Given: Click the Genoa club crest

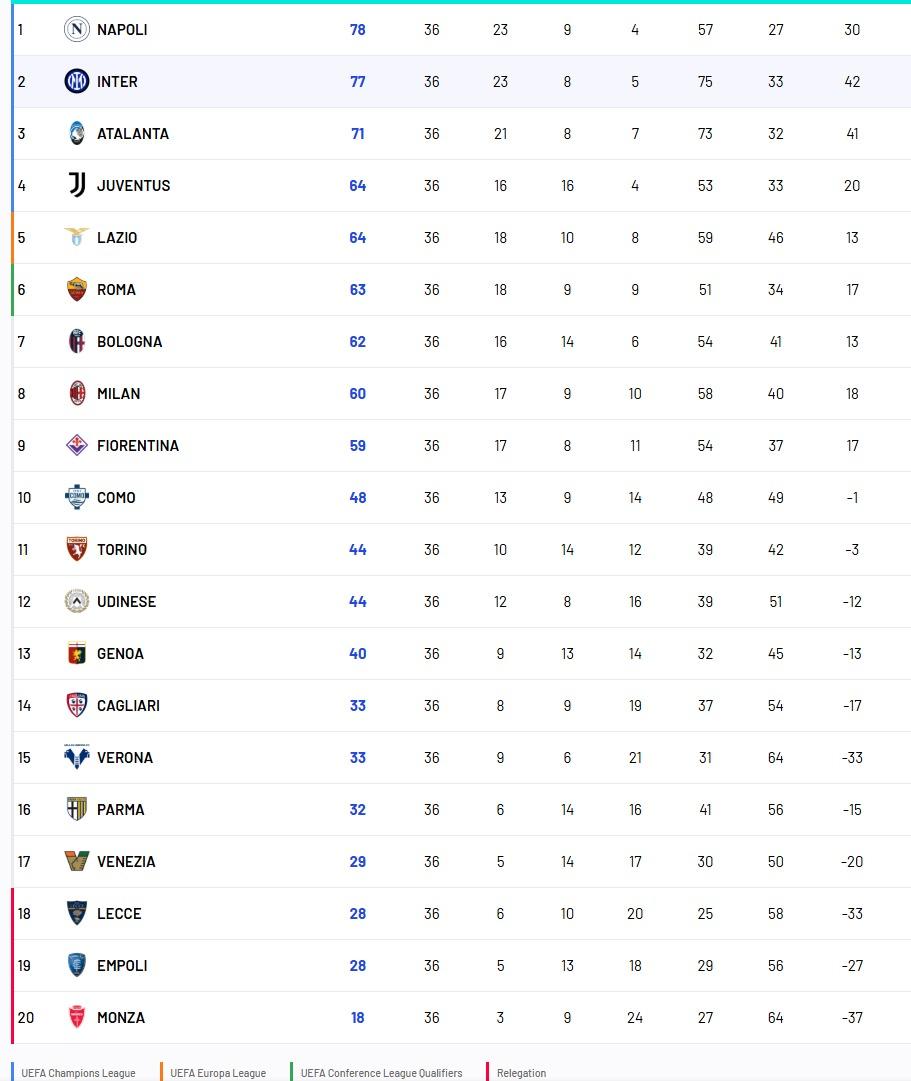Looking at the screenshot, I should click(77, 654).
